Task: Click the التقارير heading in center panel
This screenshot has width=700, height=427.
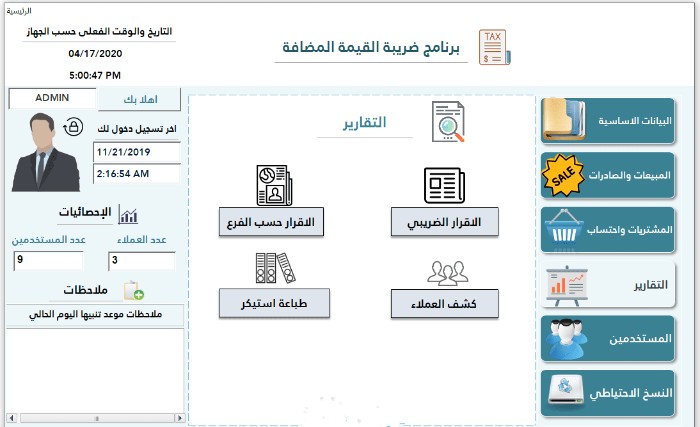Action: click(x=364, y=122)
